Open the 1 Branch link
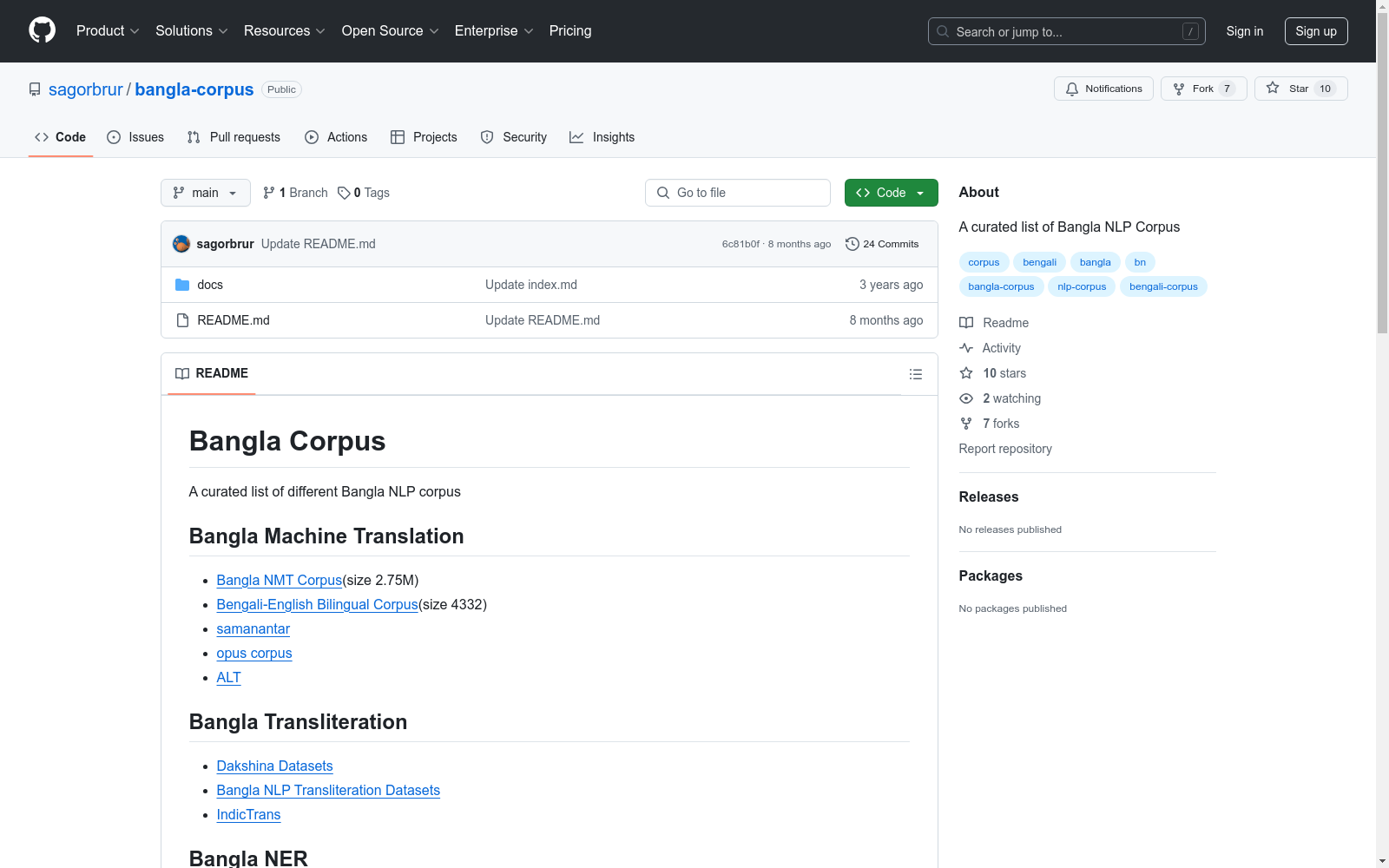The height and width of the screenshot is (868, 1389). tap(295, 193)
